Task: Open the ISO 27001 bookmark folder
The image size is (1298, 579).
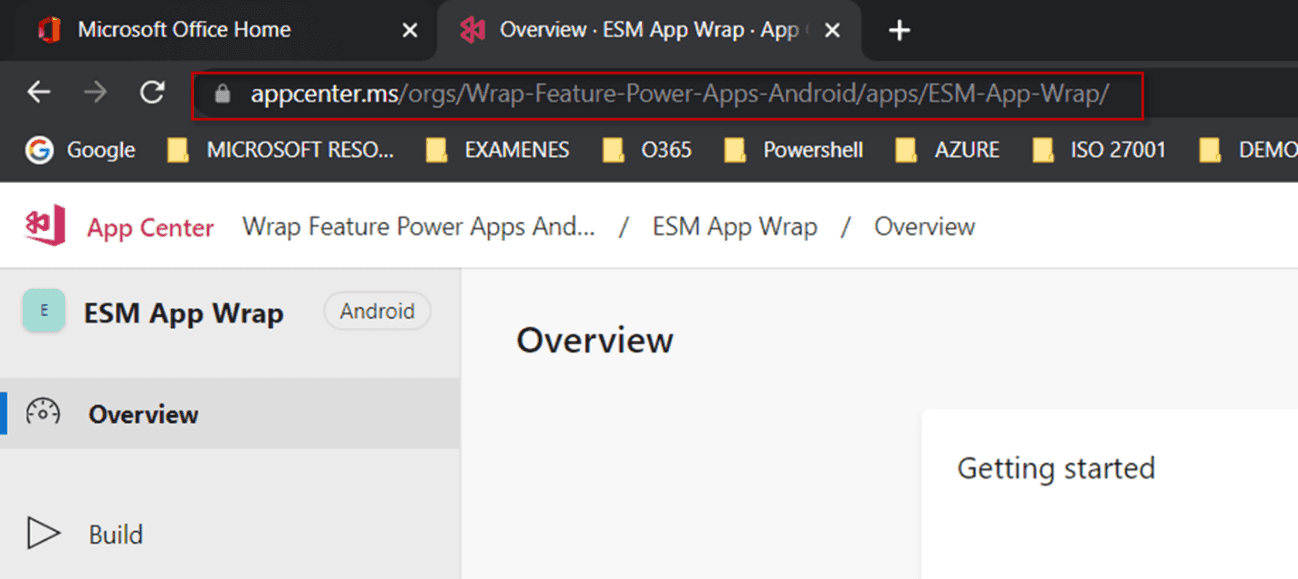Action: (1098, 150)
